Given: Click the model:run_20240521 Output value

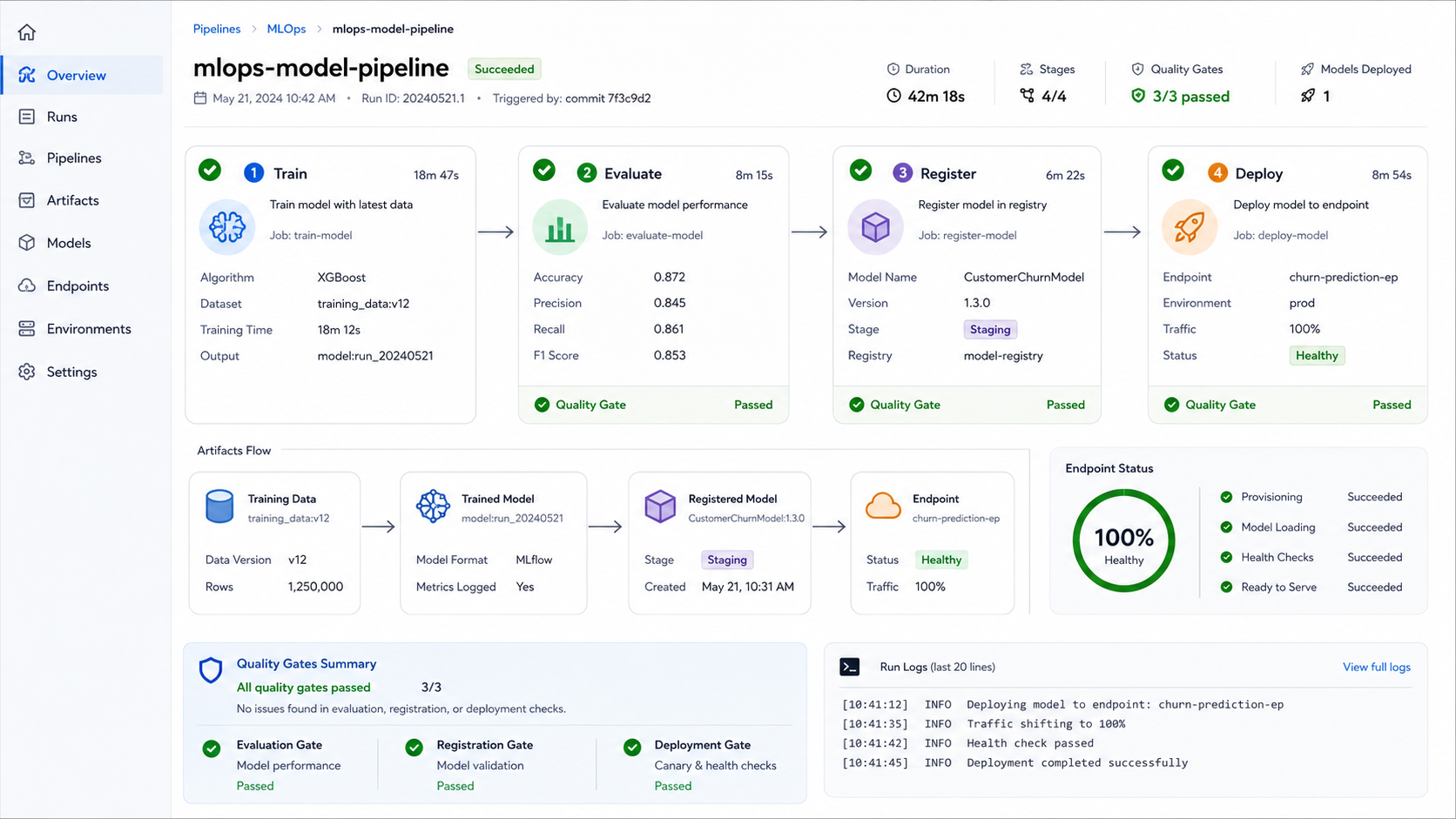Looking at the screenshot, I should (x=375, y=356).
